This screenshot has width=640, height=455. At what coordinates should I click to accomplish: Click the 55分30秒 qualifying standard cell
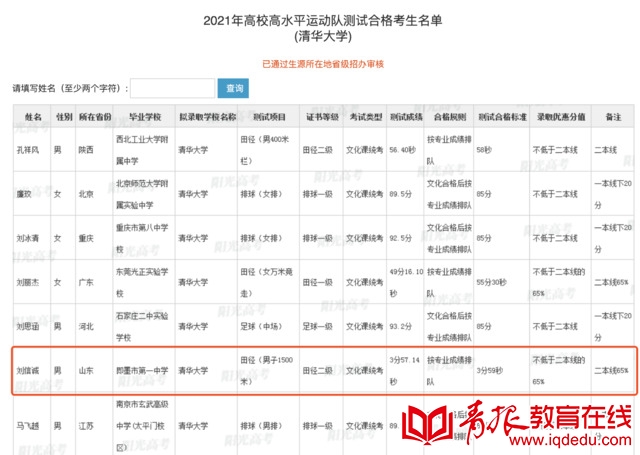pos(491,282)
